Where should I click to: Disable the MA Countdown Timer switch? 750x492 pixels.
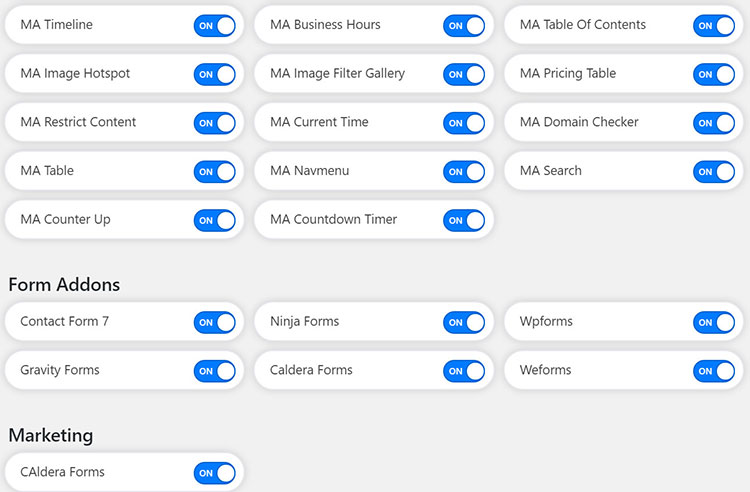point(464,220)
